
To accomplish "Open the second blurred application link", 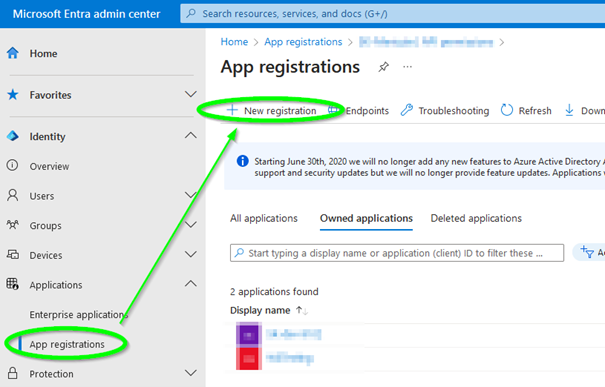I will (x=290, y=358).
